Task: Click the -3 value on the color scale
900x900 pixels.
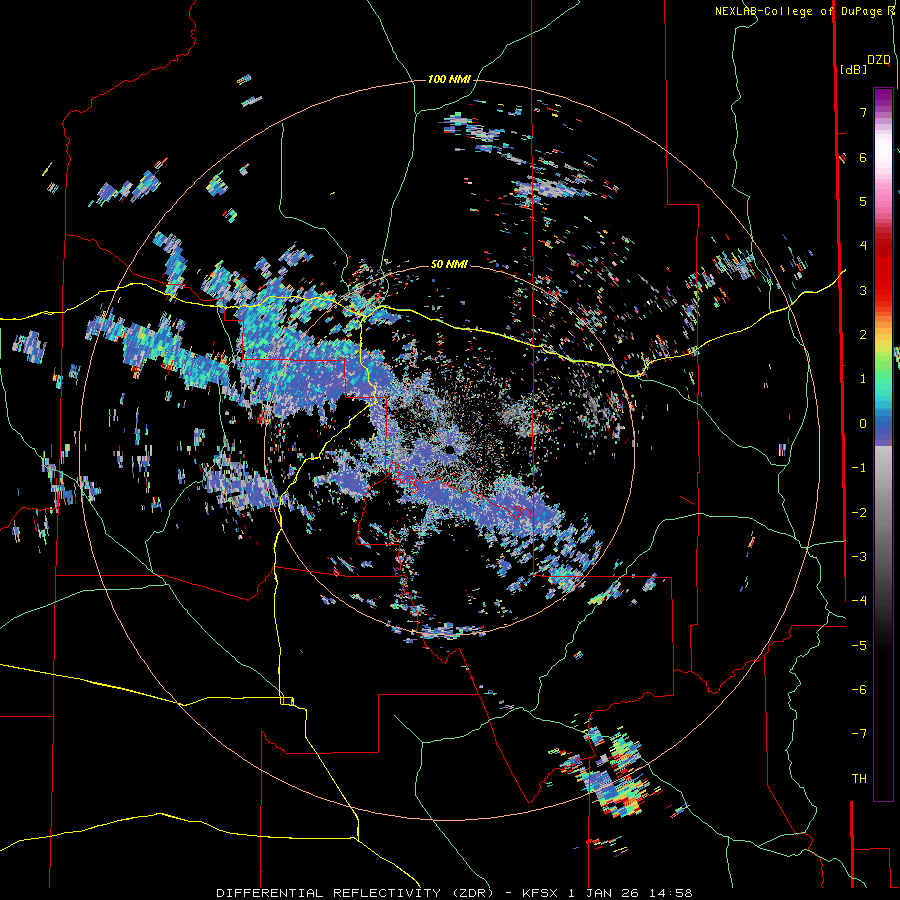Action: point(859,557)
